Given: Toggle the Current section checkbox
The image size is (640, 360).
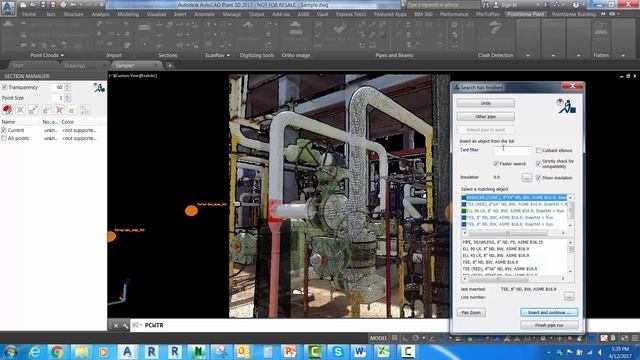Looking at the screenshot, I should (4, 130).
